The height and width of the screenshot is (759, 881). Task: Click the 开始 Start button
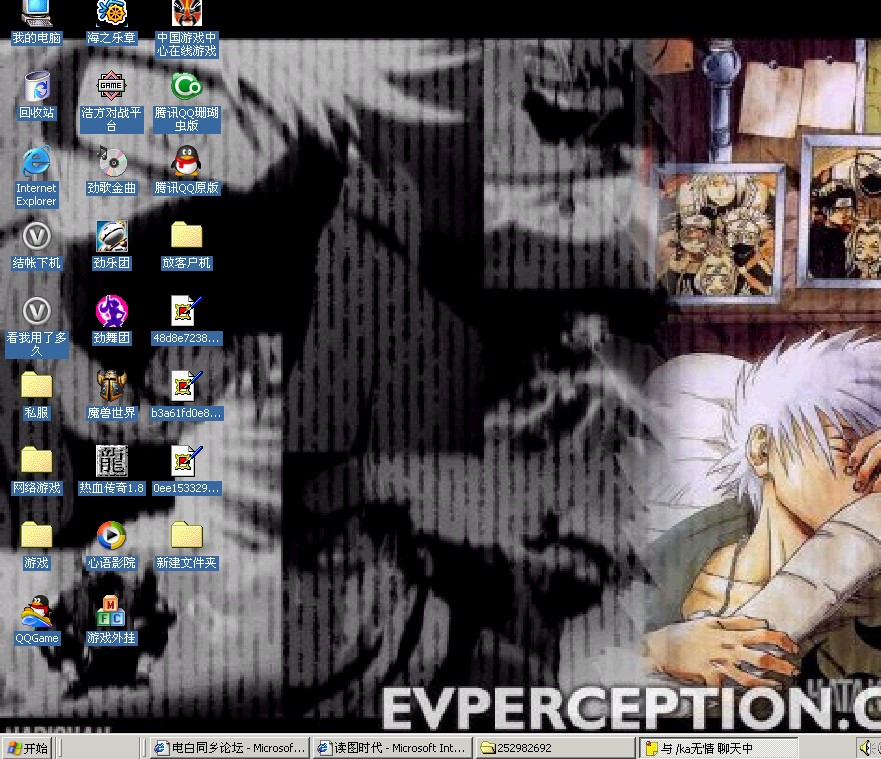(27, 748)
